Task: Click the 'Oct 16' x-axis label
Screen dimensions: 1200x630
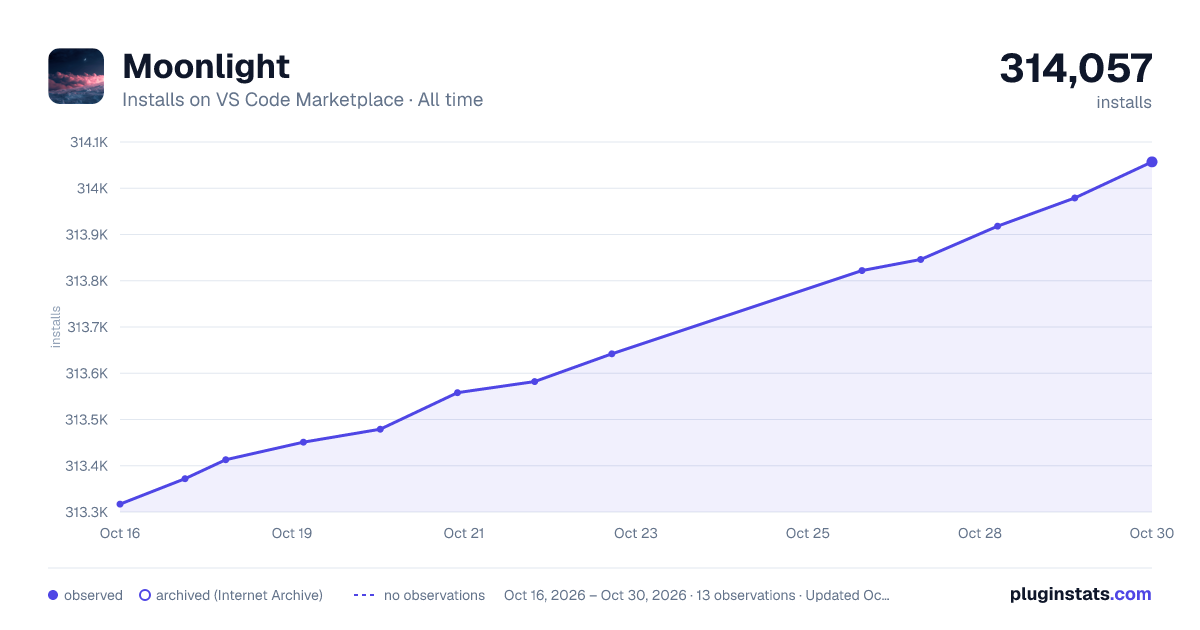Action: 120,533
